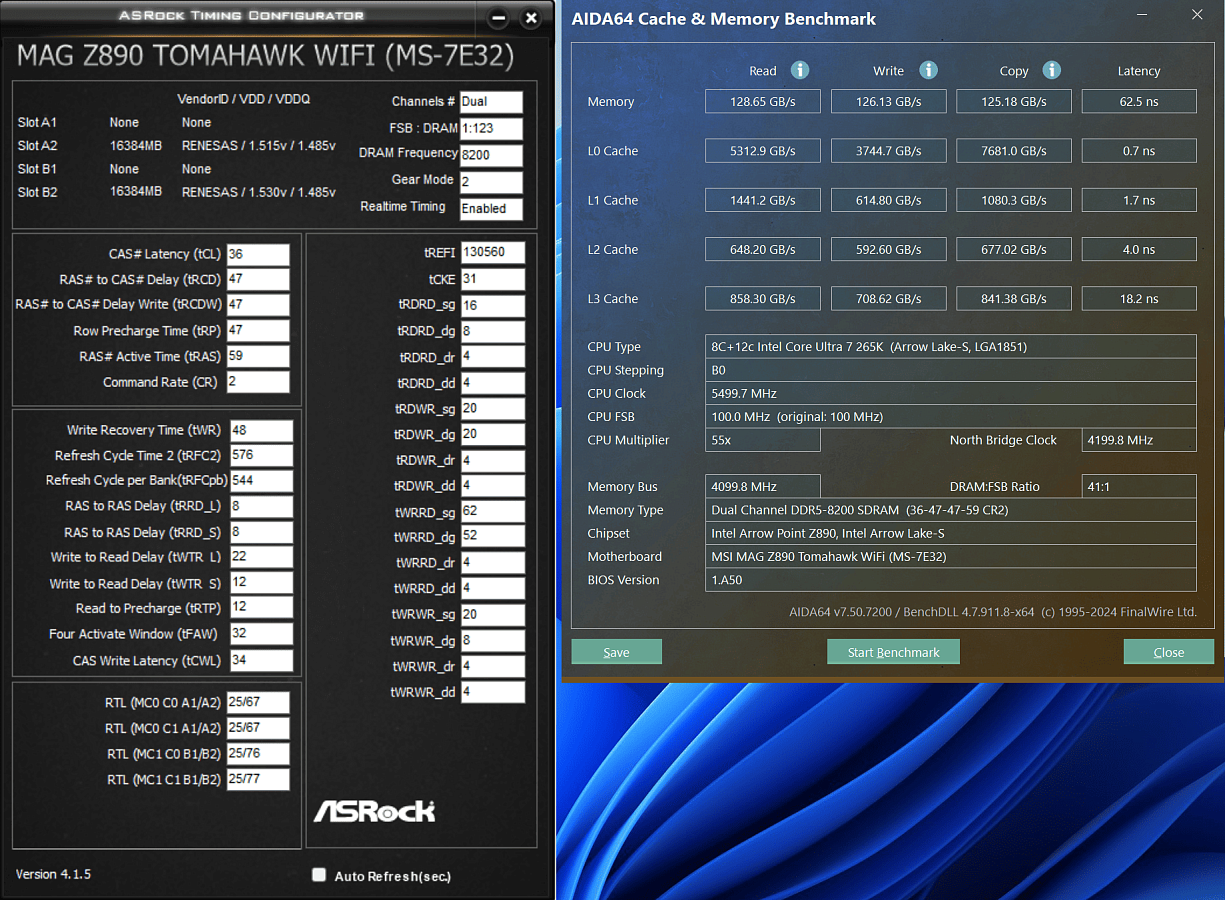Click the Memory Read result 128.65 GB/s

pos(763,101)
